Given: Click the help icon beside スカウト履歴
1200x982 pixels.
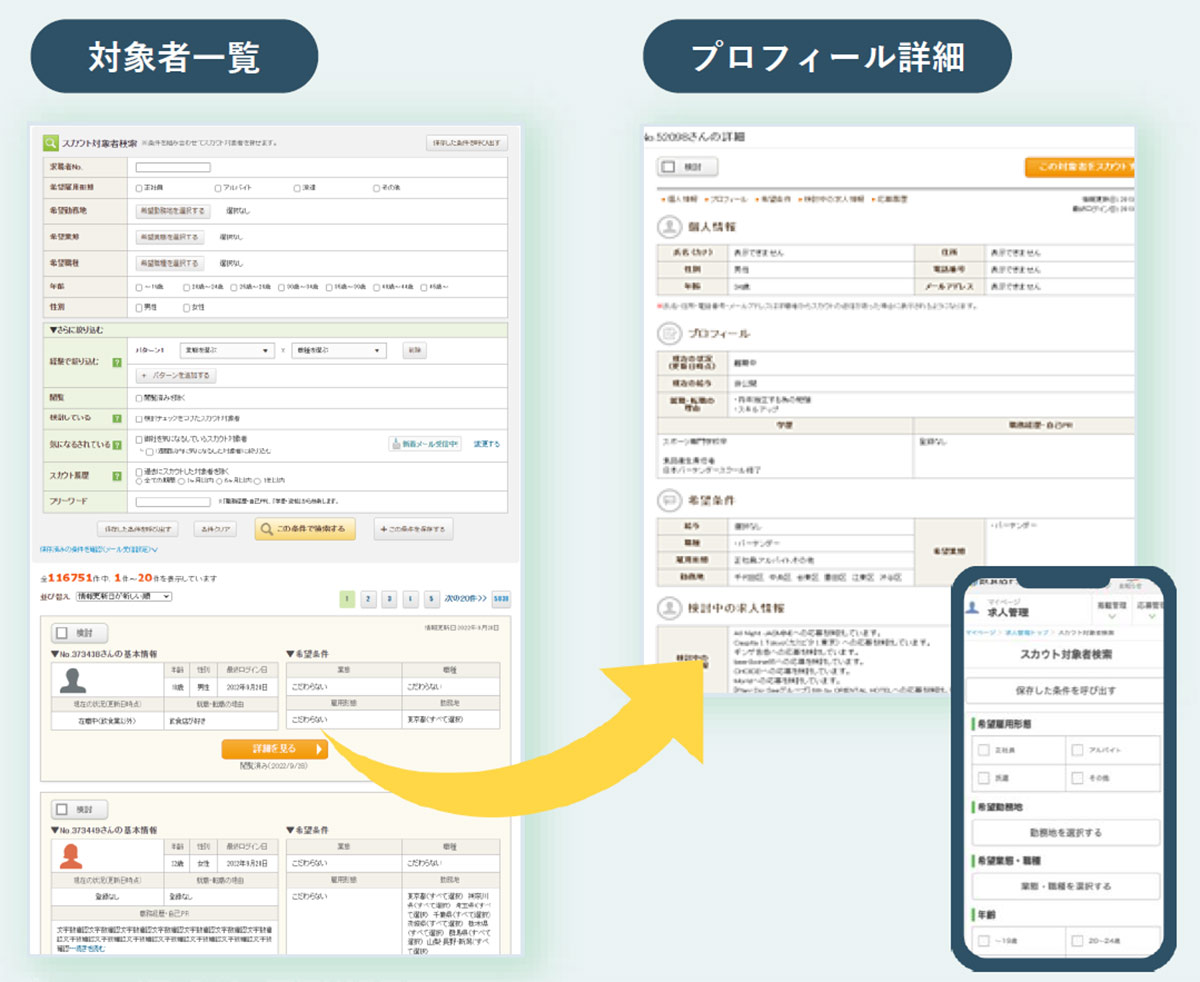Looking at the screenshot, I should tap(117, 477).
